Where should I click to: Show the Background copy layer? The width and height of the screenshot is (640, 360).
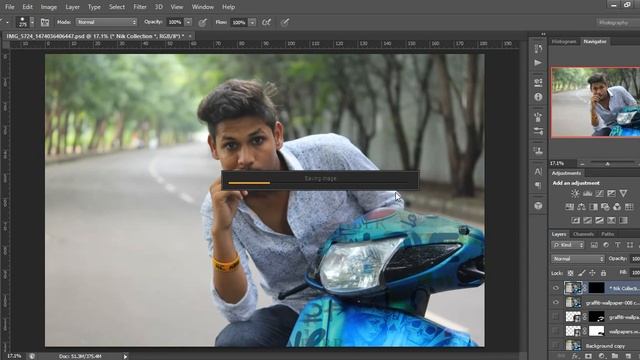[556, 345]
